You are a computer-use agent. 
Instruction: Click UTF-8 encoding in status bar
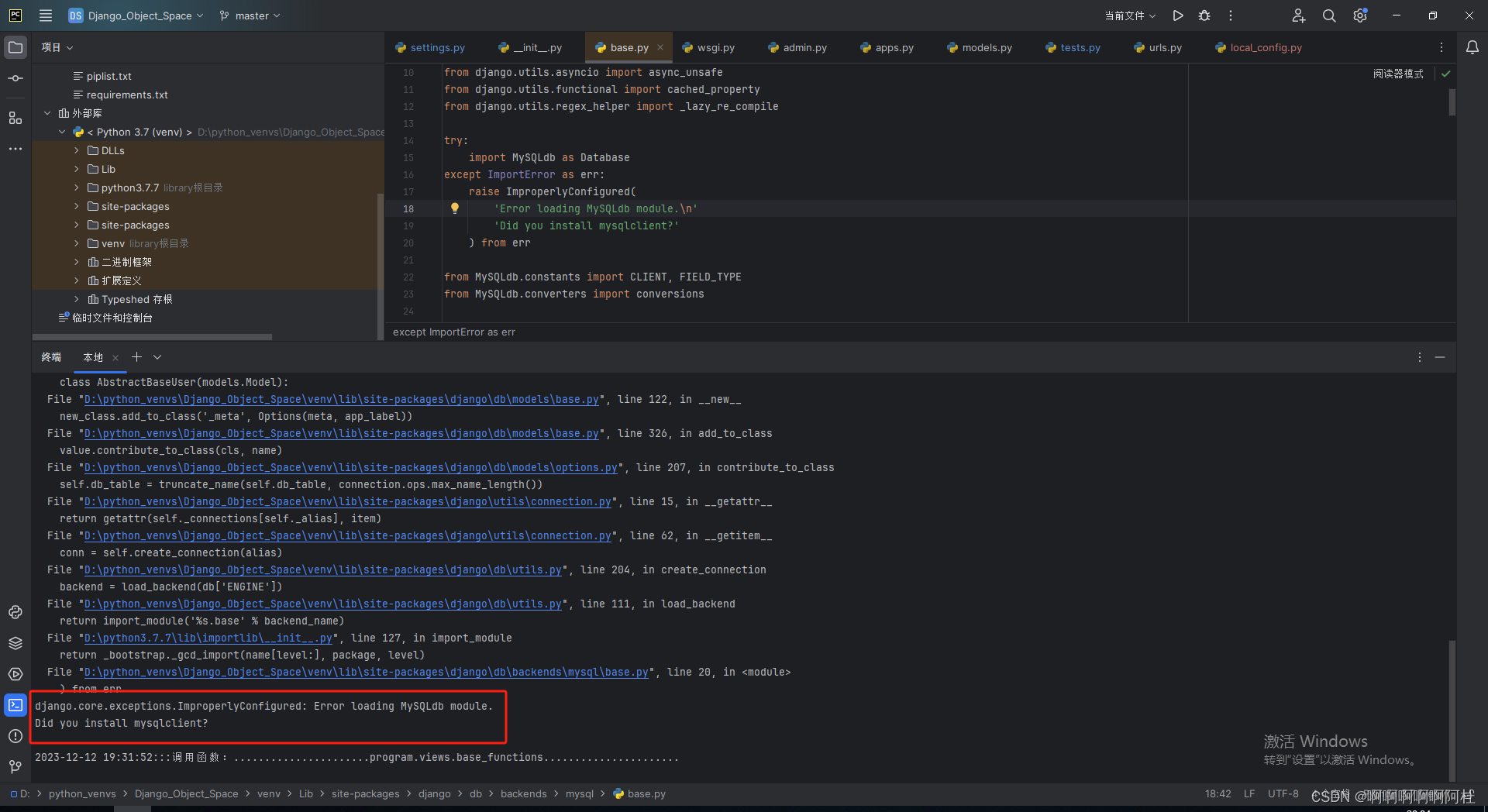(x=1283, y=793)
